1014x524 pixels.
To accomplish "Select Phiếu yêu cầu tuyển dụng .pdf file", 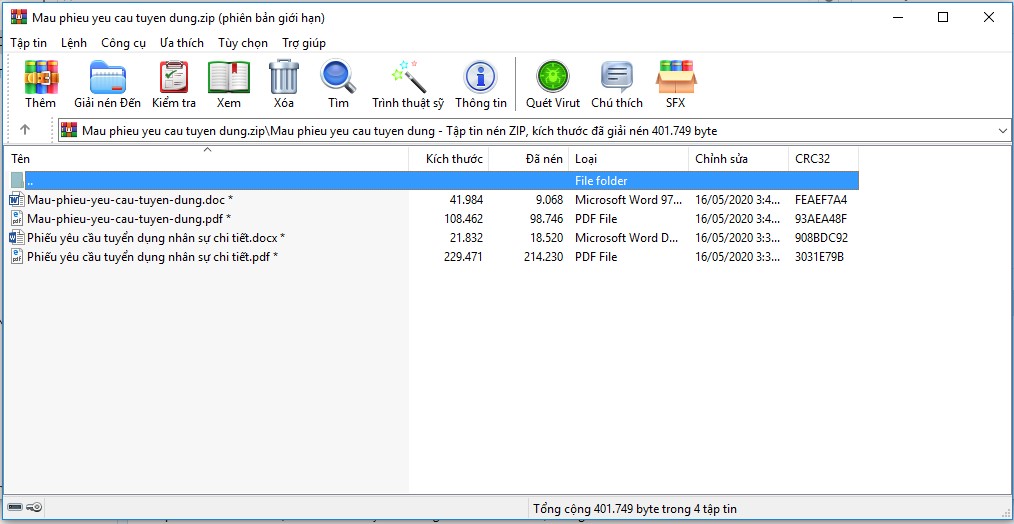I will pos(148,257).
